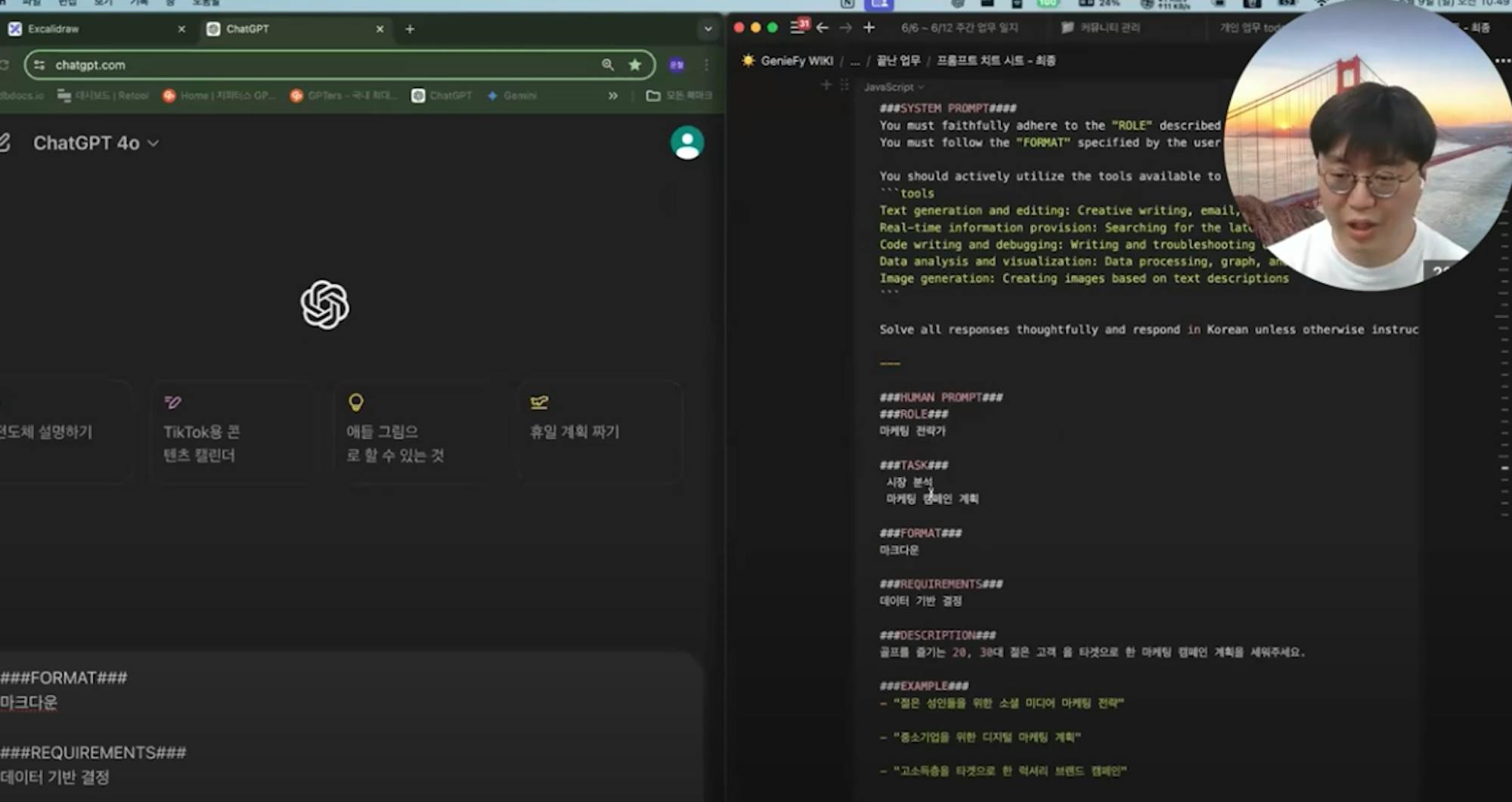This screenshot has height=802, width=1512.
Task: Click the '###FORMAT###' heading in Notion code
Action: click(921, 533)
